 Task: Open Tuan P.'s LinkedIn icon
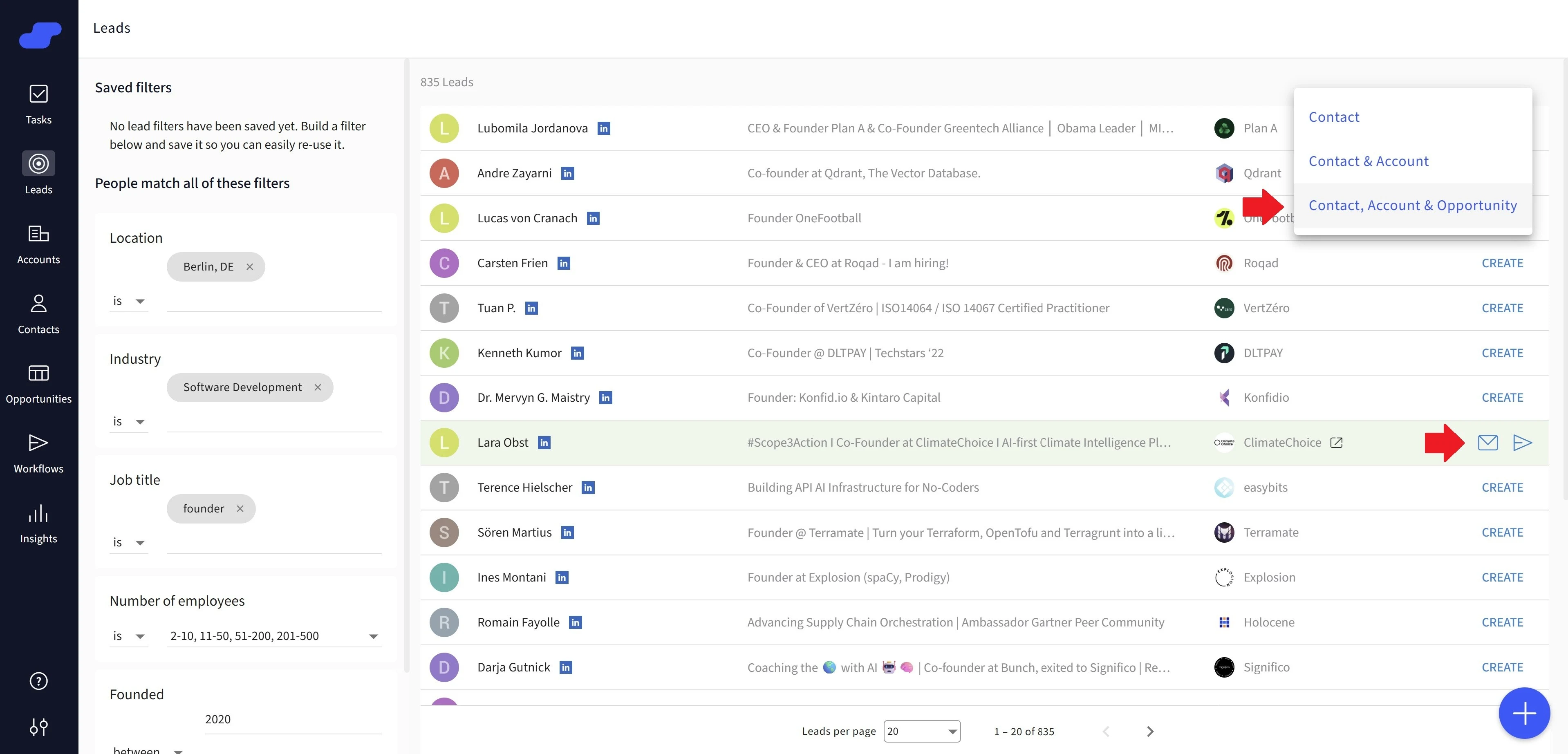click(x=531, y=309)
